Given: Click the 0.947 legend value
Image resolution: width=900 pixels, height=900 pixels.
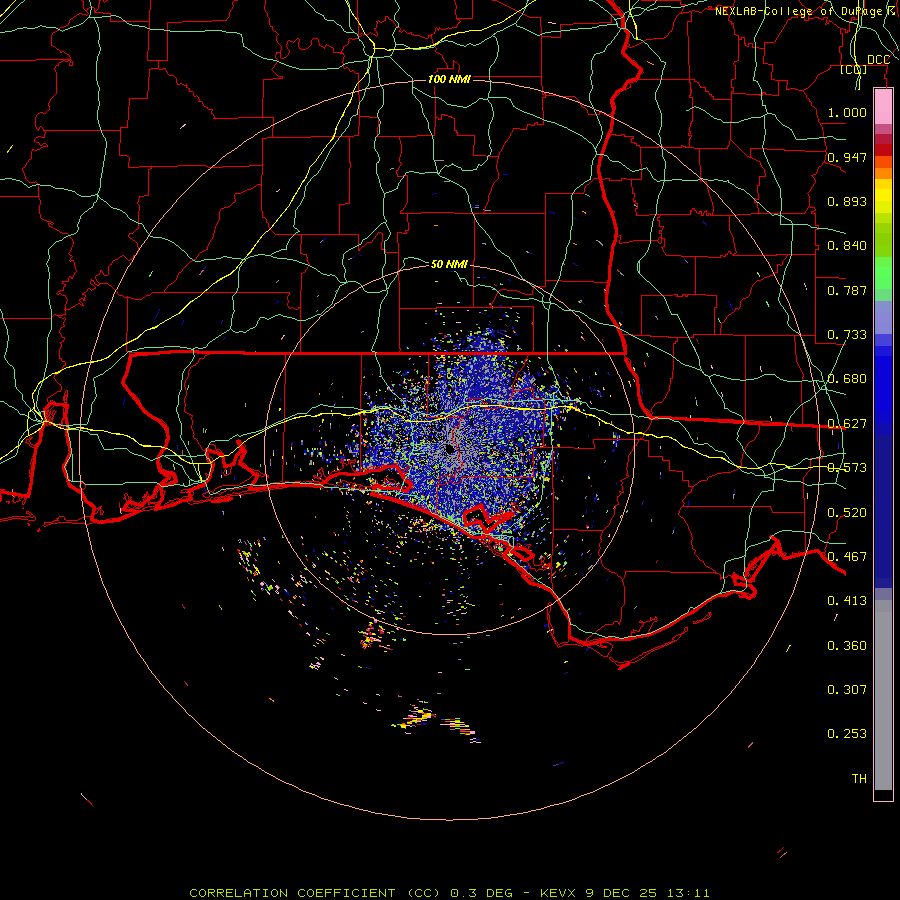Looking at the screenshot, I should point(847,157).
